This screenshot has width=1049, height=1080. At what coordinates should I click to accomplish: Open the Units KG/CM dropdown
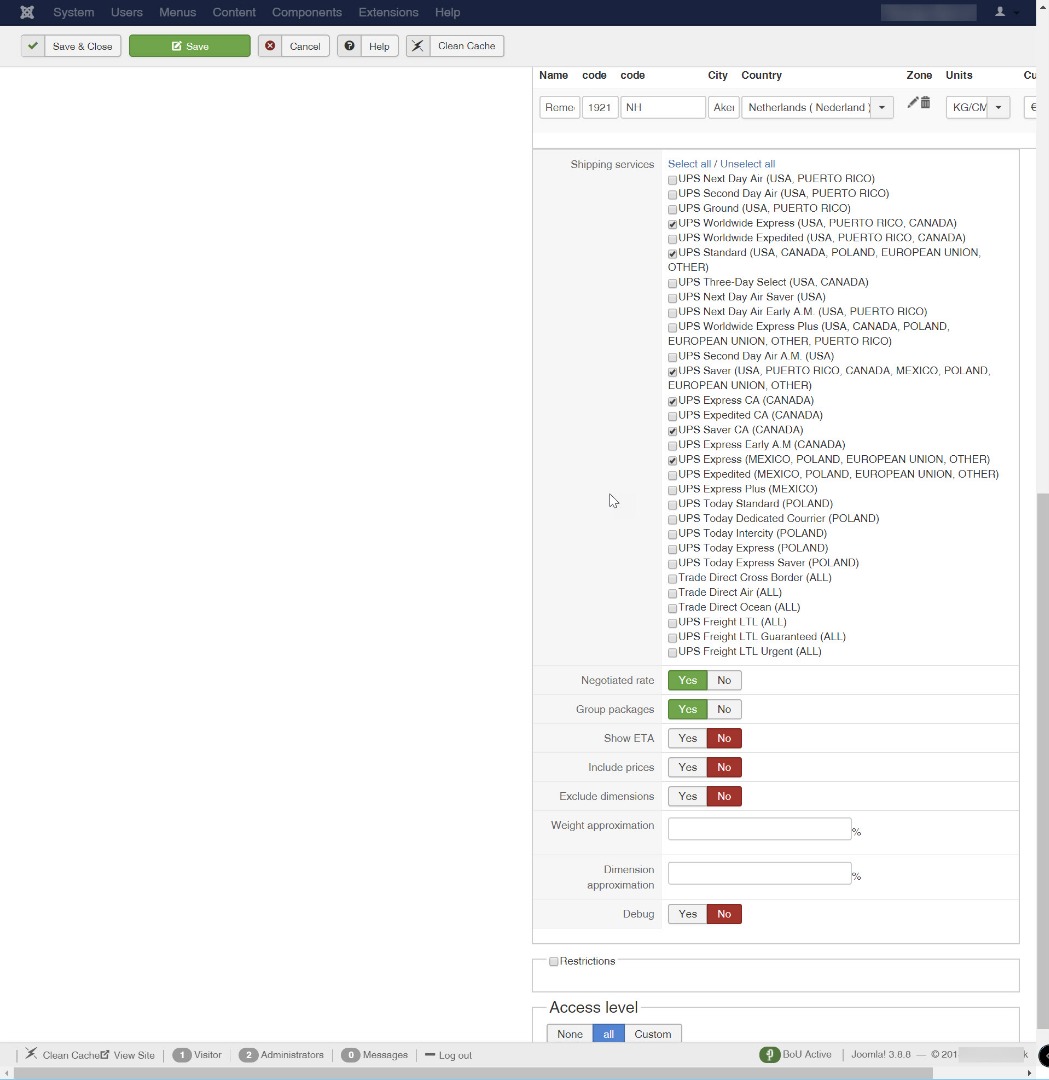click(x=978, y=107)
